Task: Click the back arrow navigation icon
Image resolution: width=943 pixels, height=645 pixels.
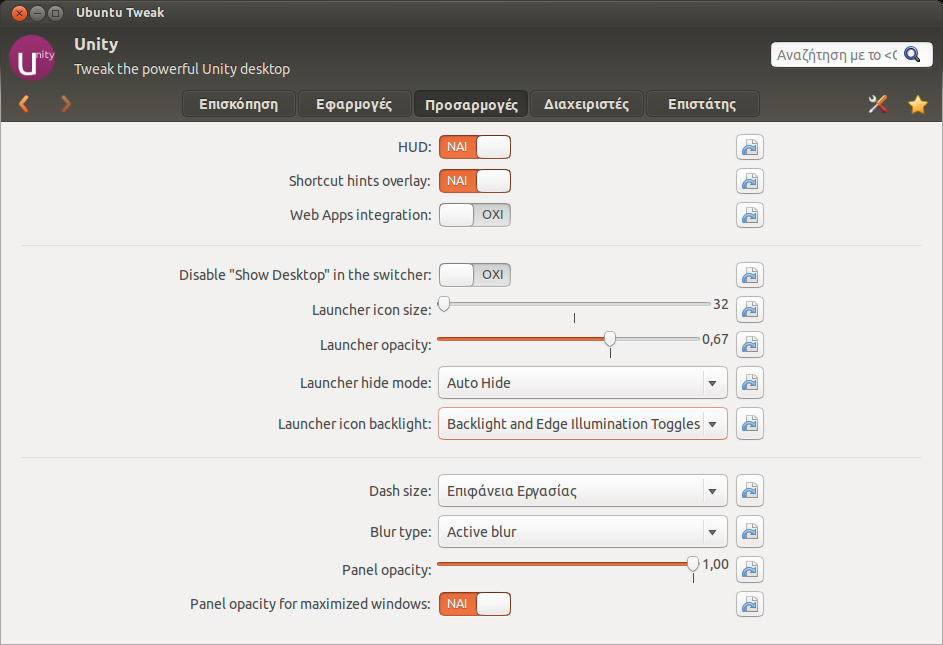Action: tap(24, 104)
